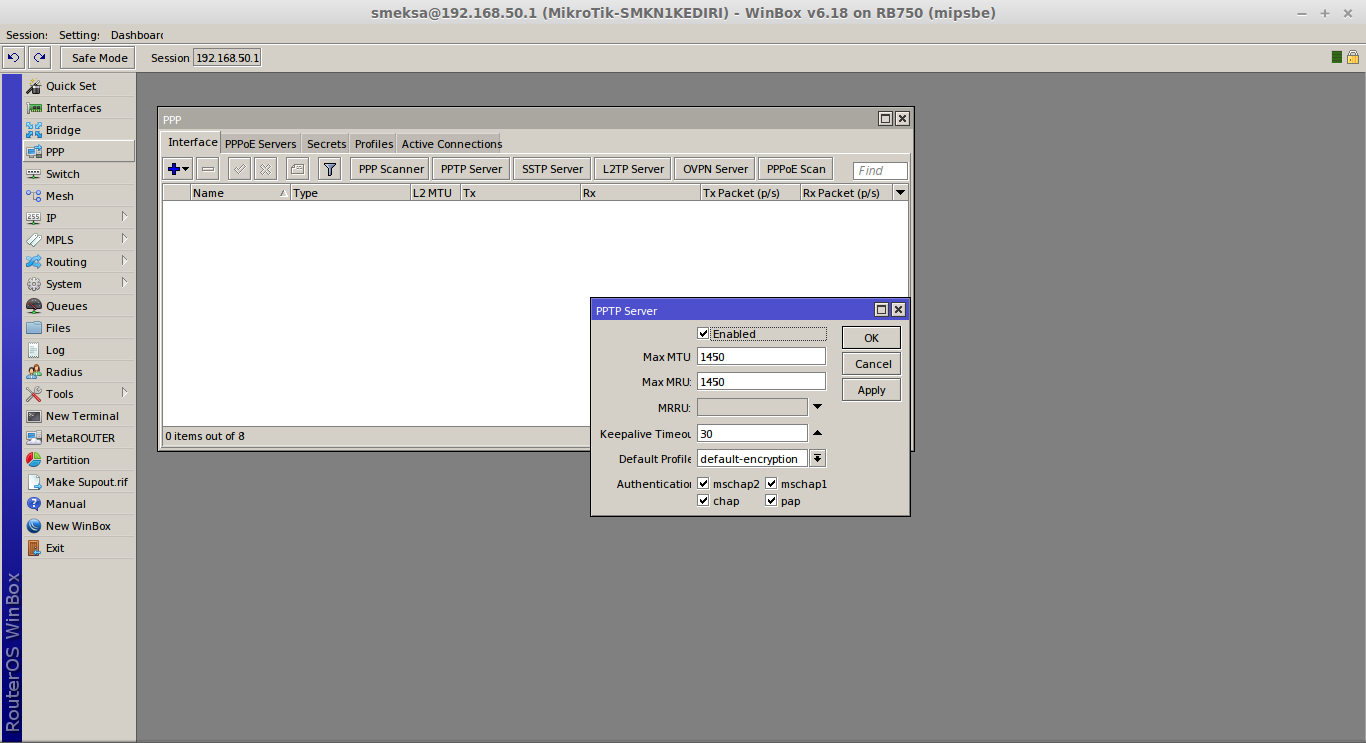Sort by the Name column header
The height and width of the screenshot is (743, 1366).
pos(240,193)
